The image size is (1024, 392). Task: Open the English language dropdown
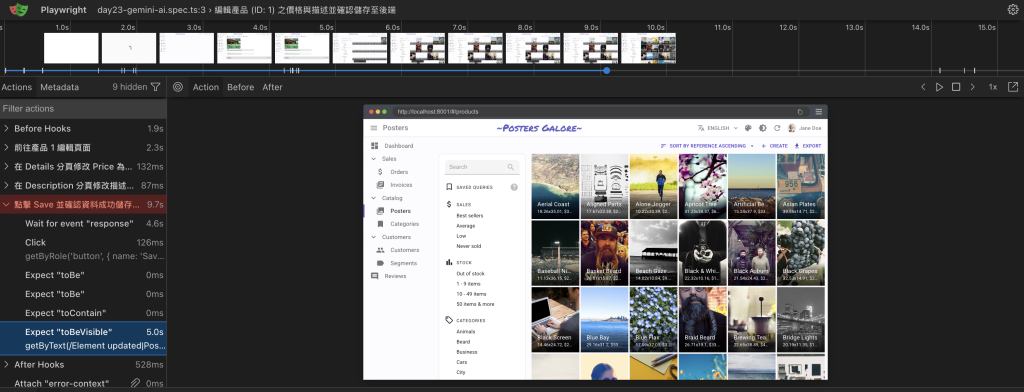[x=718, y=128]
